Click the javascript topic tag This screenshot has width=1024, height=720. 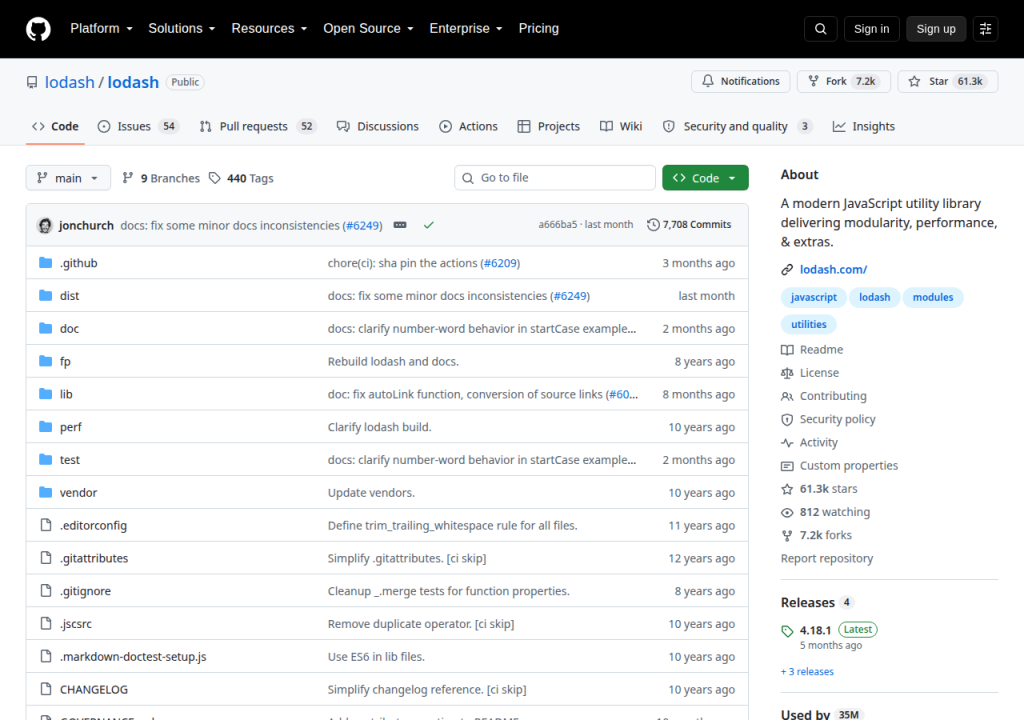pos(814,297)
